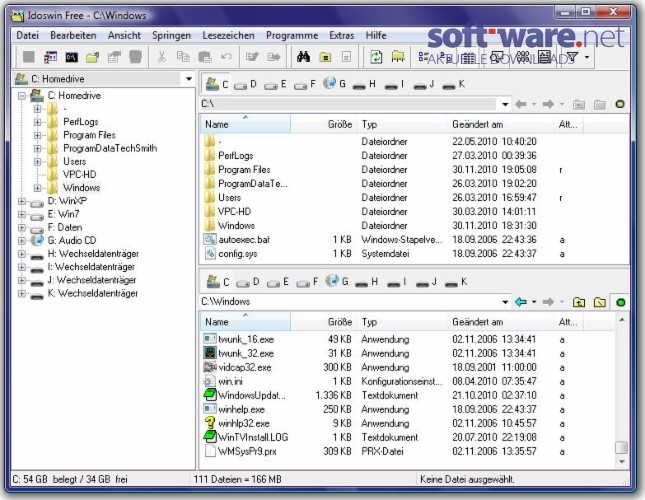Image resolution: width=645 pixels, height=500 pixels.
Task: Open the Extras menu
Action: click(341, 35)
